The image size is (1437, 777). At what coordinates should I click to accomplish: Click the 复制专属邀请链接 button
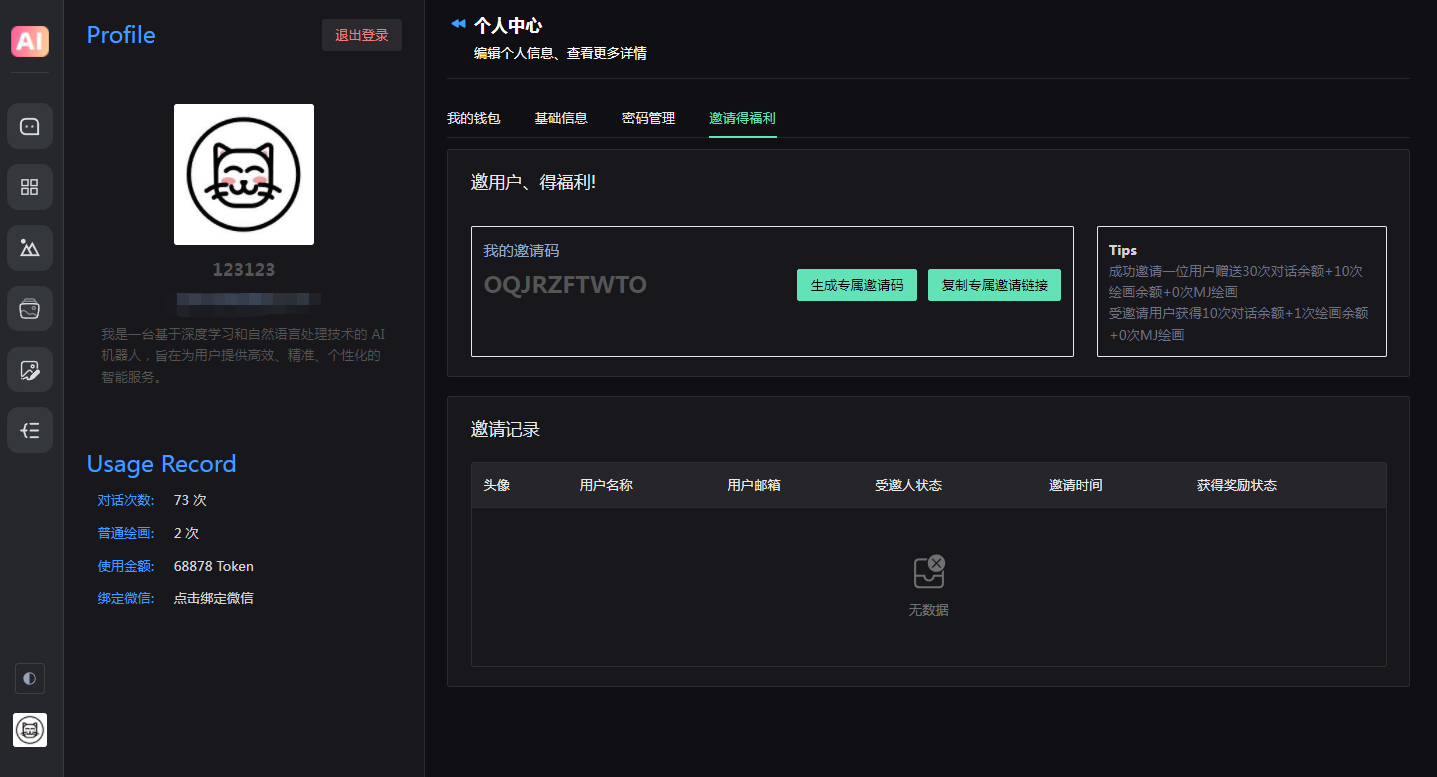[x=994, y=284]
